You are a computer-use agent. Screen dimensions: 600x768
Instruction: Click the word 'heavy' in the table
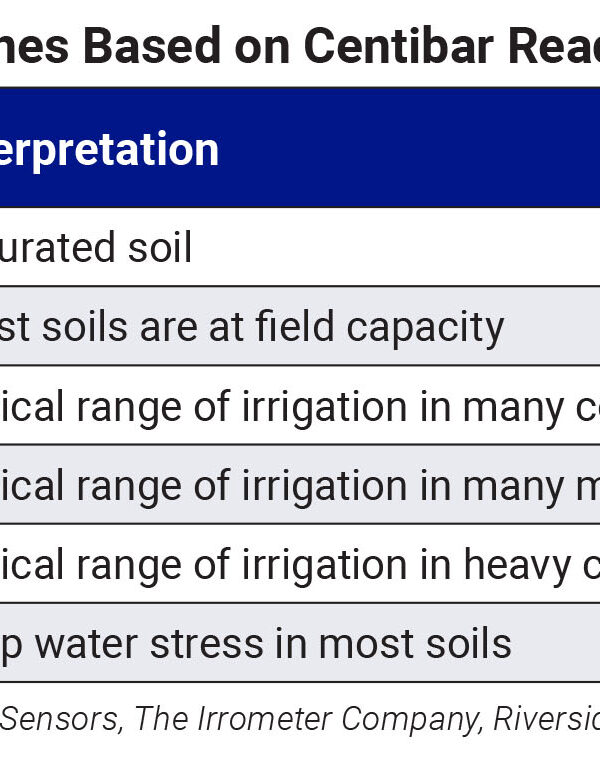(x=511, y=564)
